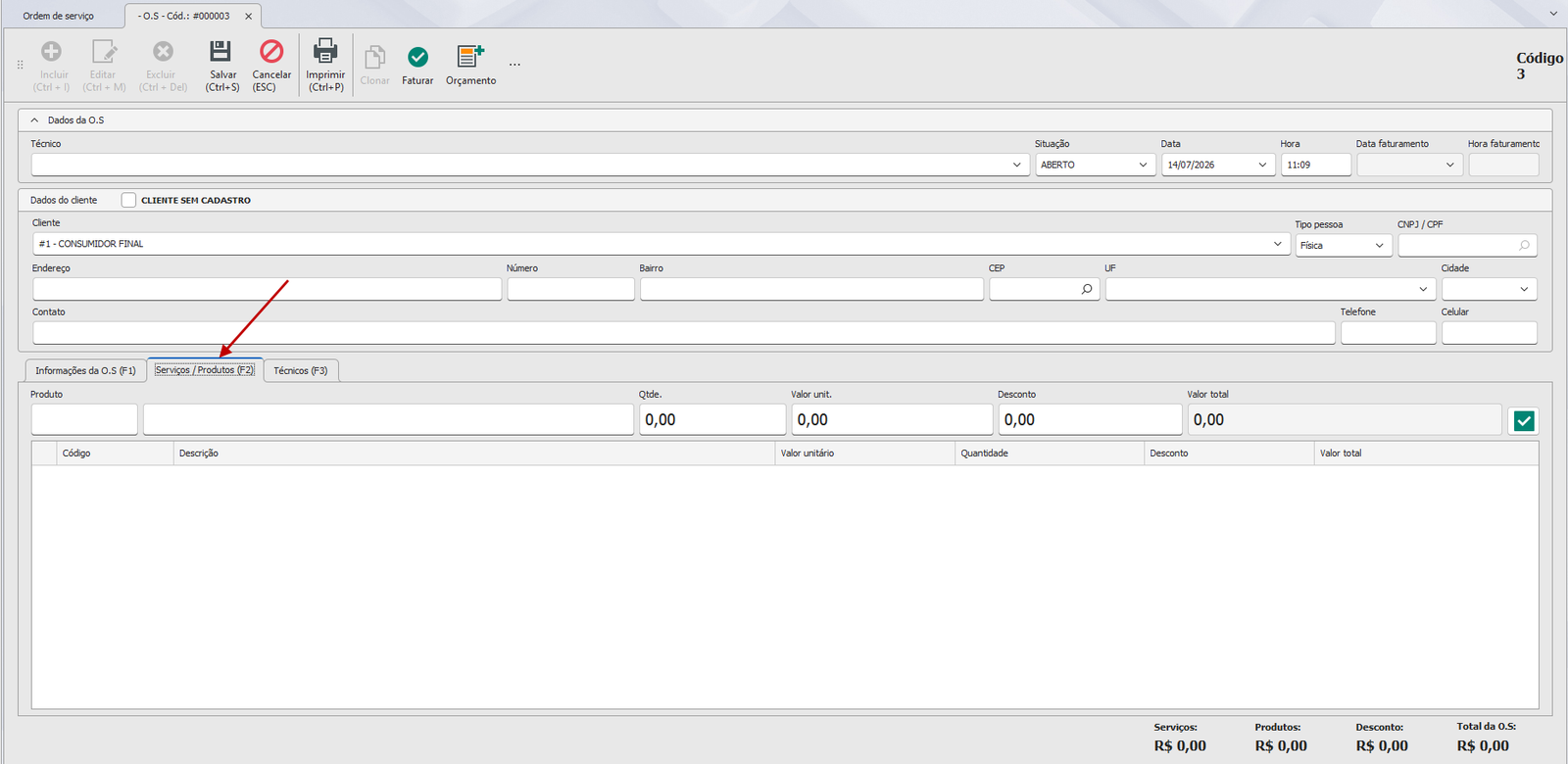Expand the Cliente dropdown list
This screenshot has width=1568, height=764.
1278,244
